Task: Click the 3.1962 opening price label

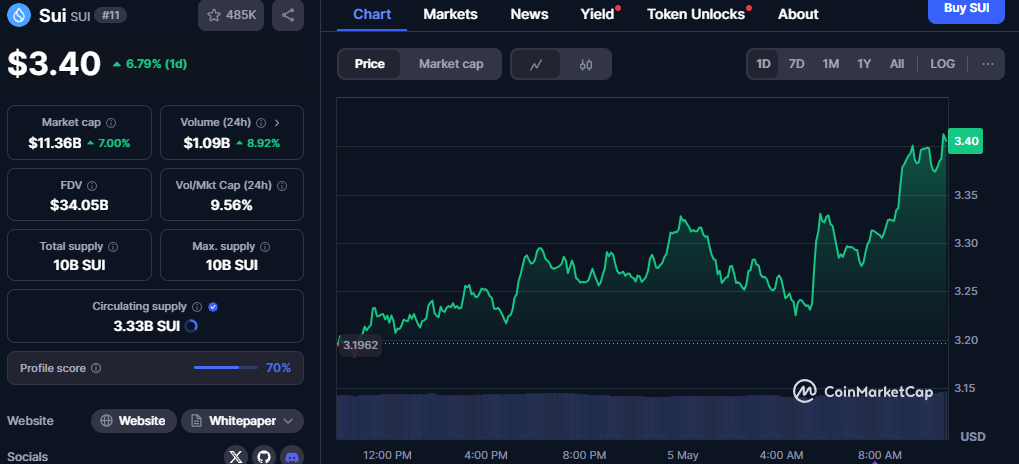Action: pyautogui.click(x=360, y=345)
